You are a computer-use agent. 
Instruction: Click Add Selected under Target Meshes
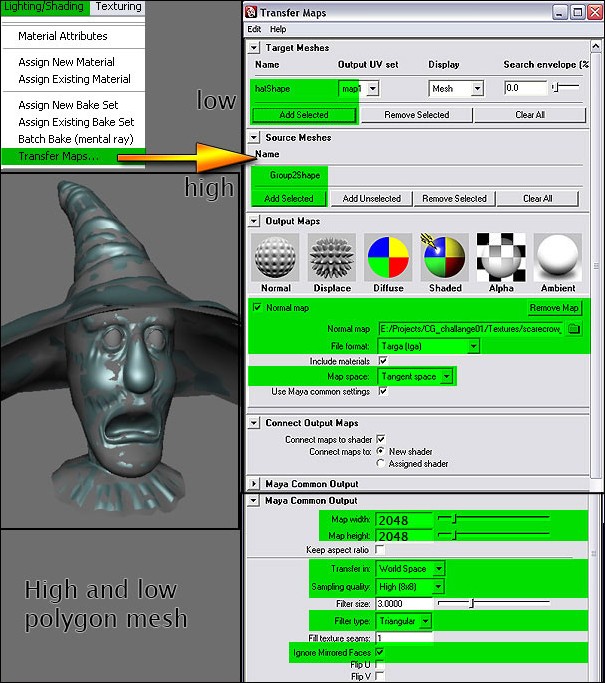[304, 115]
